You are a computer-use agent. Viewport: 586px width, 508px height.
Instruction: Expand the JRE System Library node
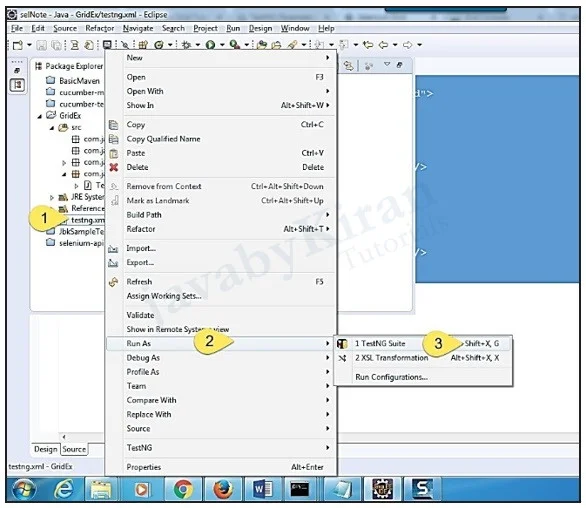52,197
